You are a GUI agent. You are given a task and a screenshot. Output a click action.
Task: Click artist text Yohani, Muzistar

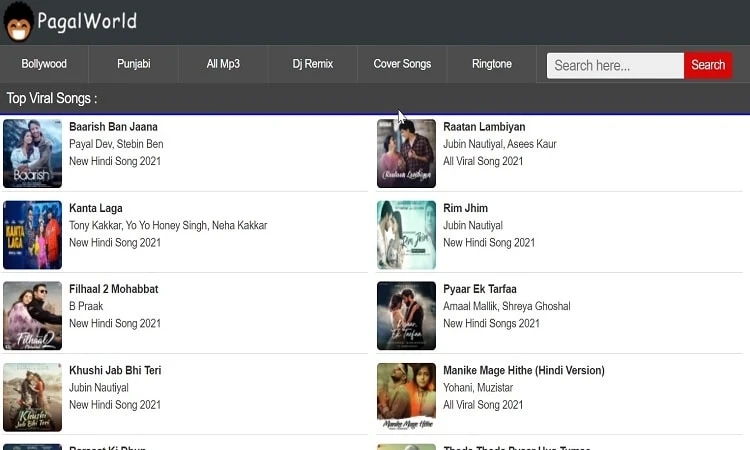pyautogui.click(x=478, y=387)
